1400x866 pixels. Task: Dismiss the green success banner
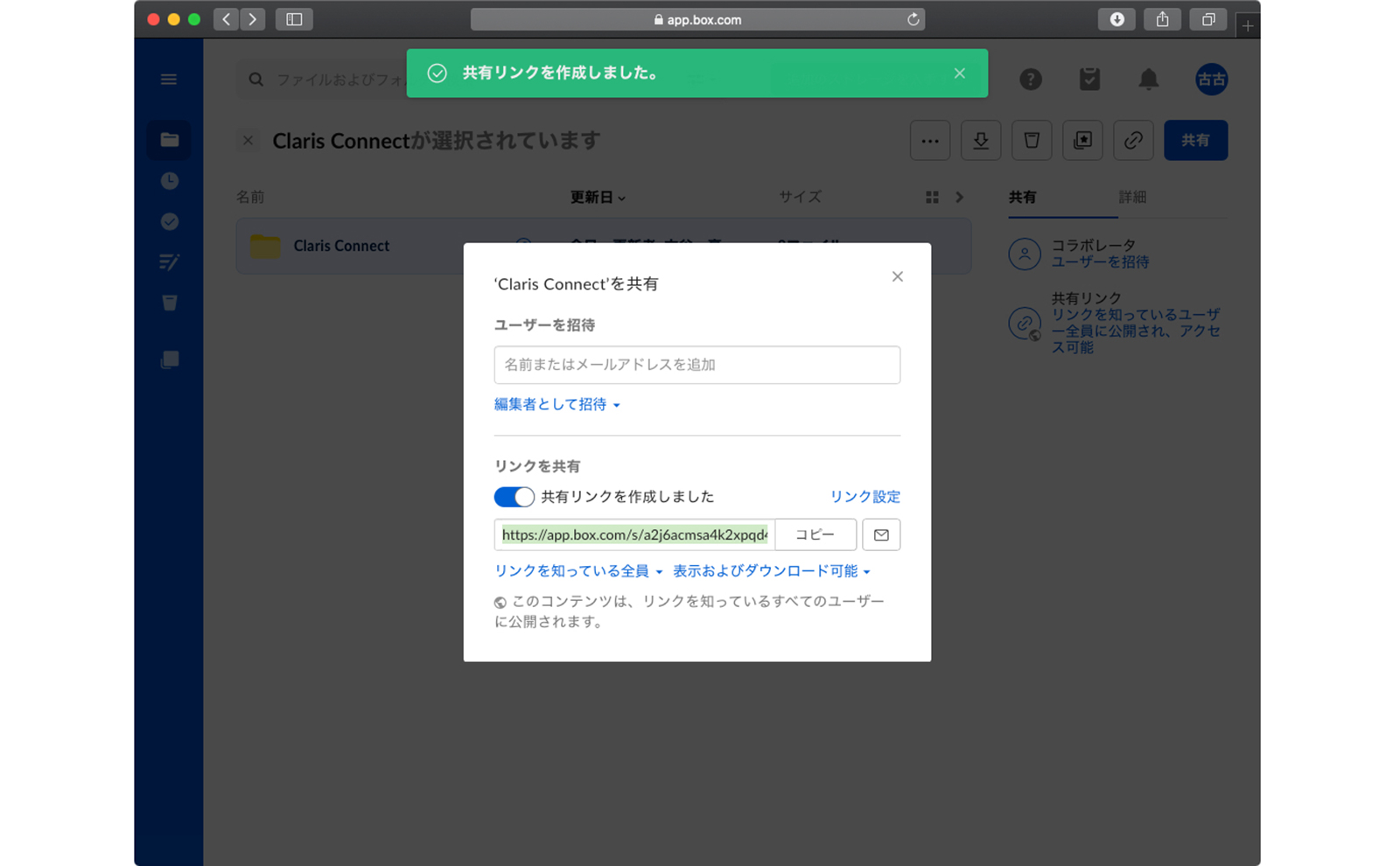(x=959, y=73)
